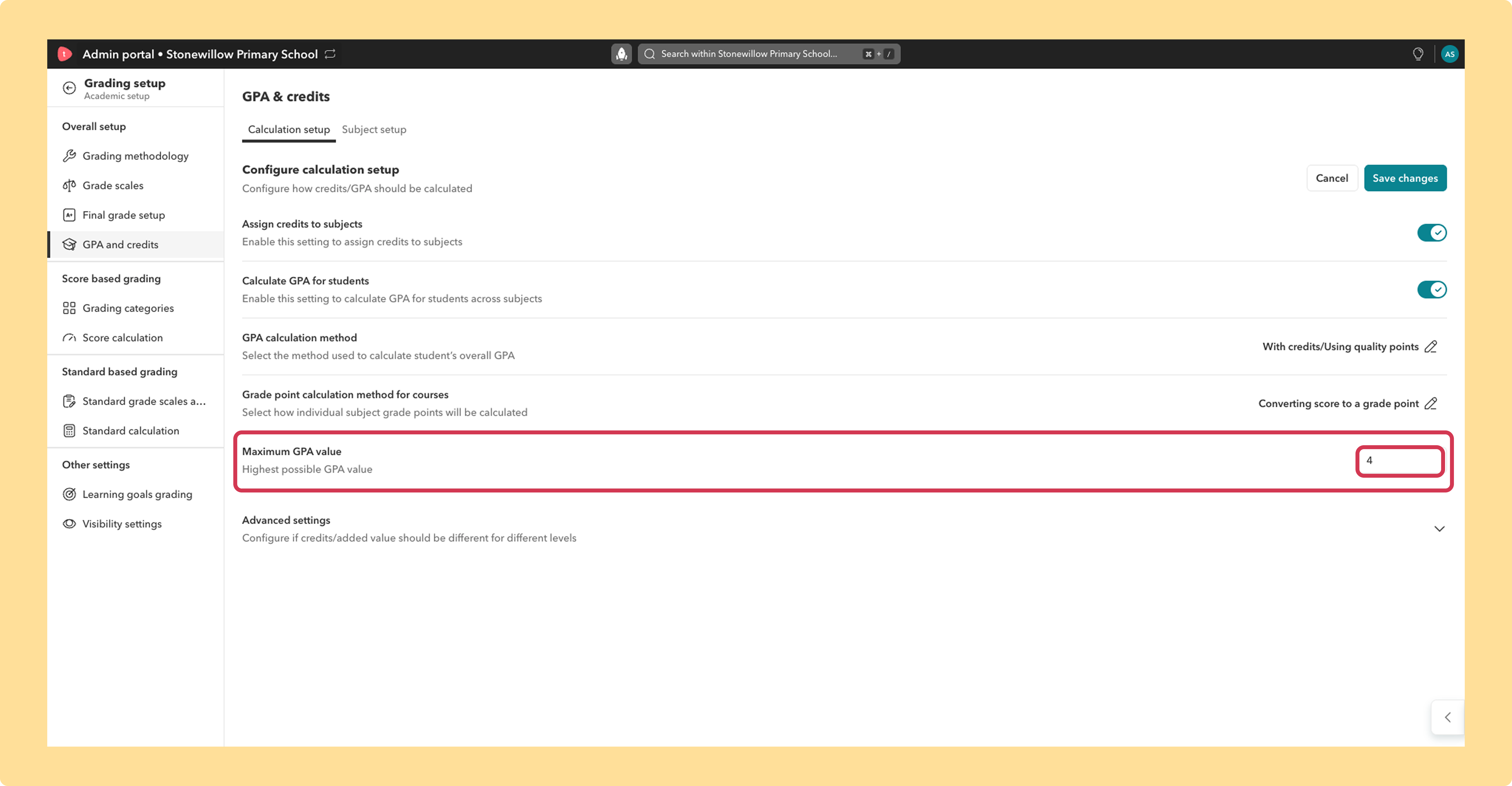Screen dimensions: 1512x786
Task: Open Standard grade scales sidebar item
Action: coord(136,401)
